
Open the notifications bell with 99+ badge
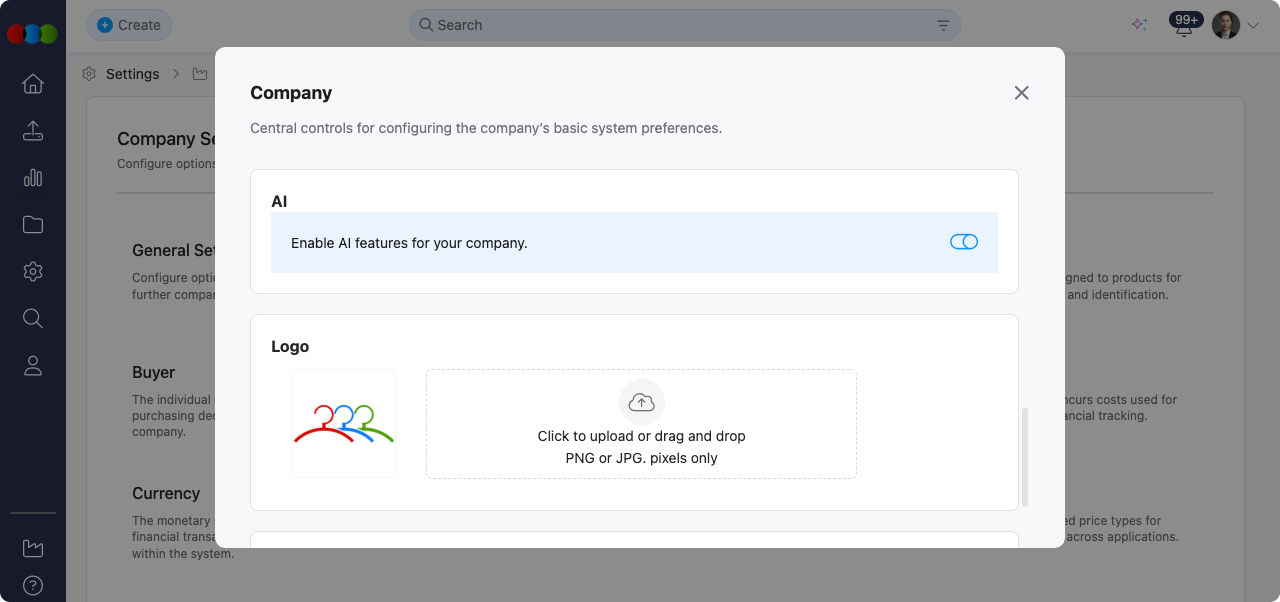pos(1184,27)
